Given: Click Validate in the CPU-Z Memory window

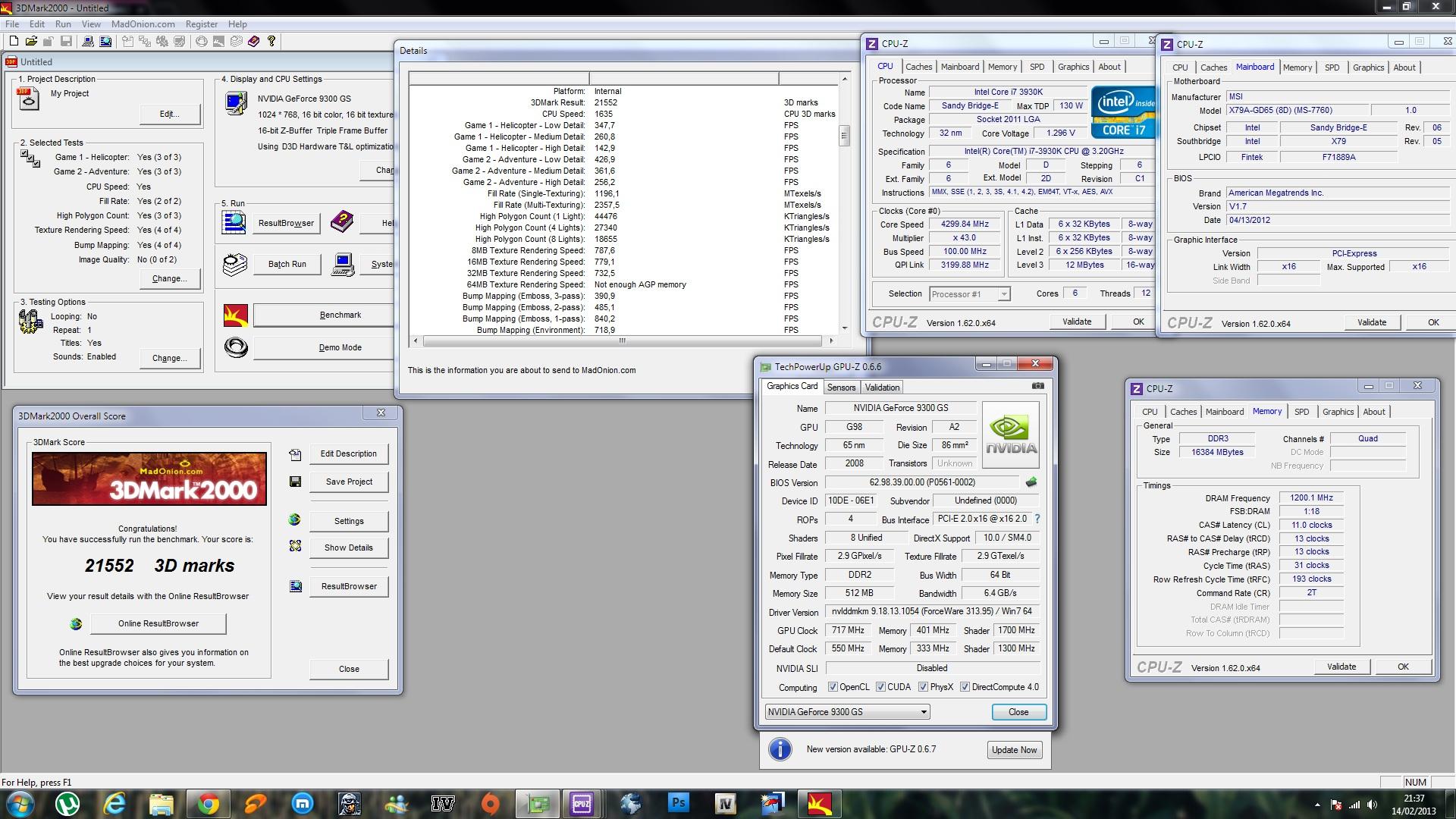Looking at the screenshot, I should 1341,667.
